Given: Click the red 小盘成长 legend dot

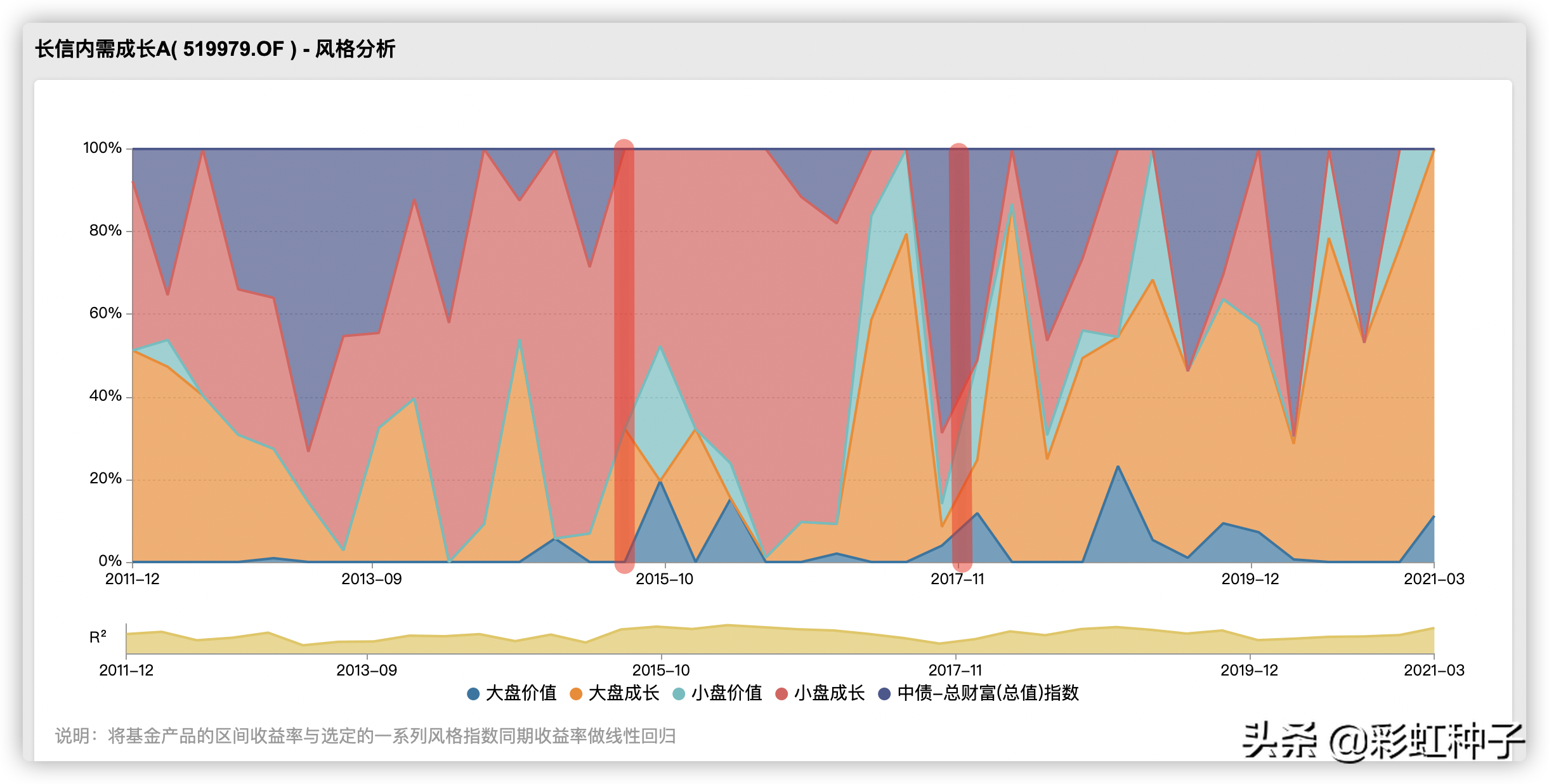Looking at the screenshot, I should point(781,693).
